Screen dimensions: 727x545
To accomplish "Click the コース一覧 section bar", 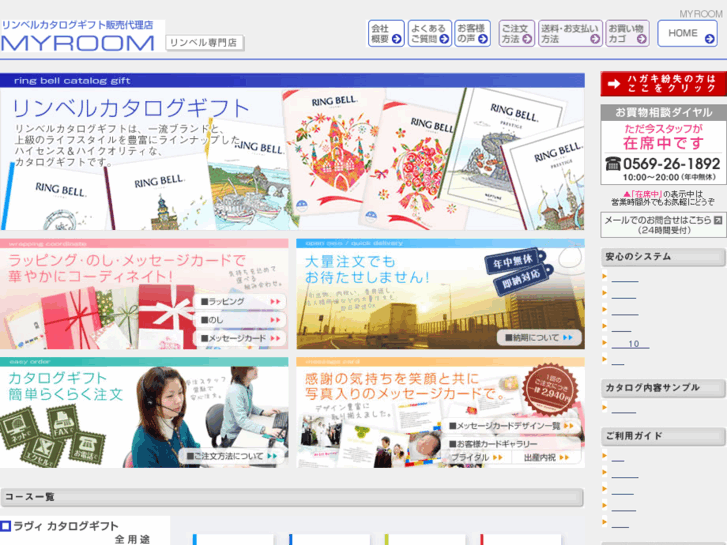I will click(292, 497).
